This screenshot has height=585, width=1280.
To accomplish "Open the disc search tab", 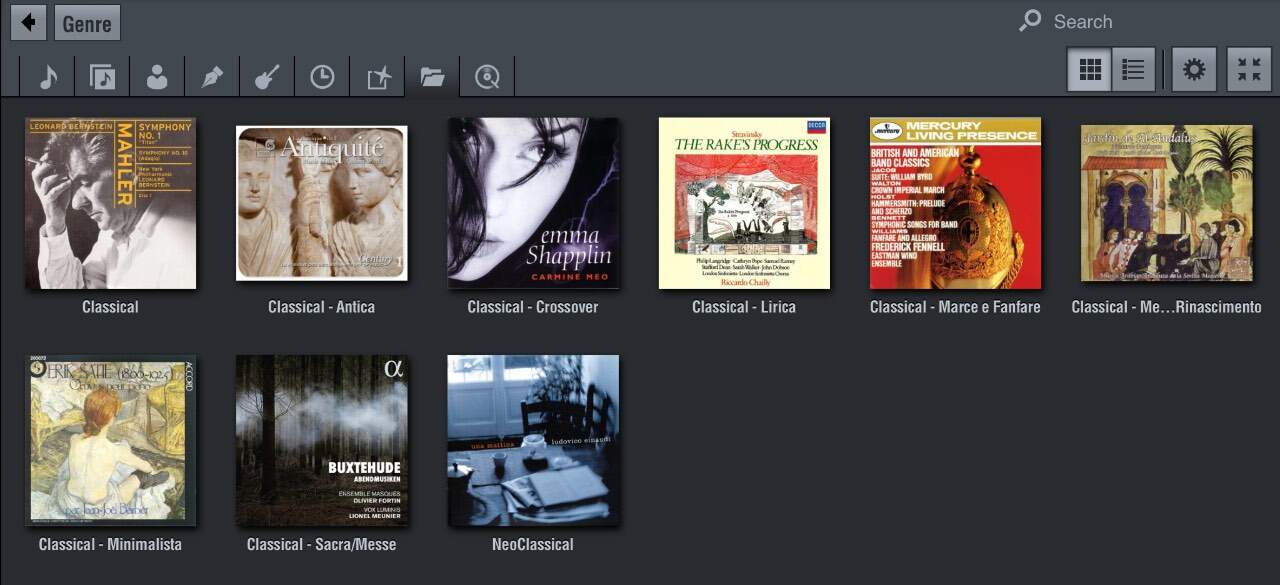I will (x=487, y=77).
